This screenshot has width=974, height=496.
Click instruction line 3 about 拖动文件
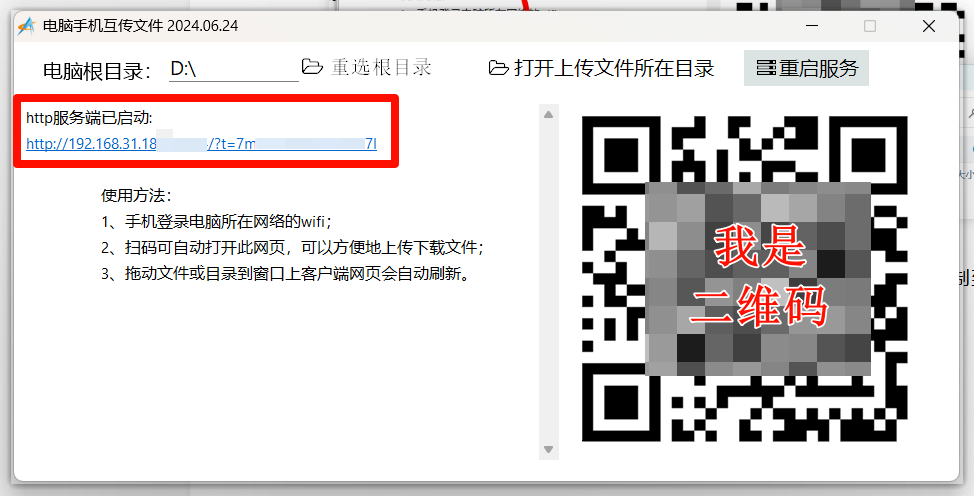[286, 273]
